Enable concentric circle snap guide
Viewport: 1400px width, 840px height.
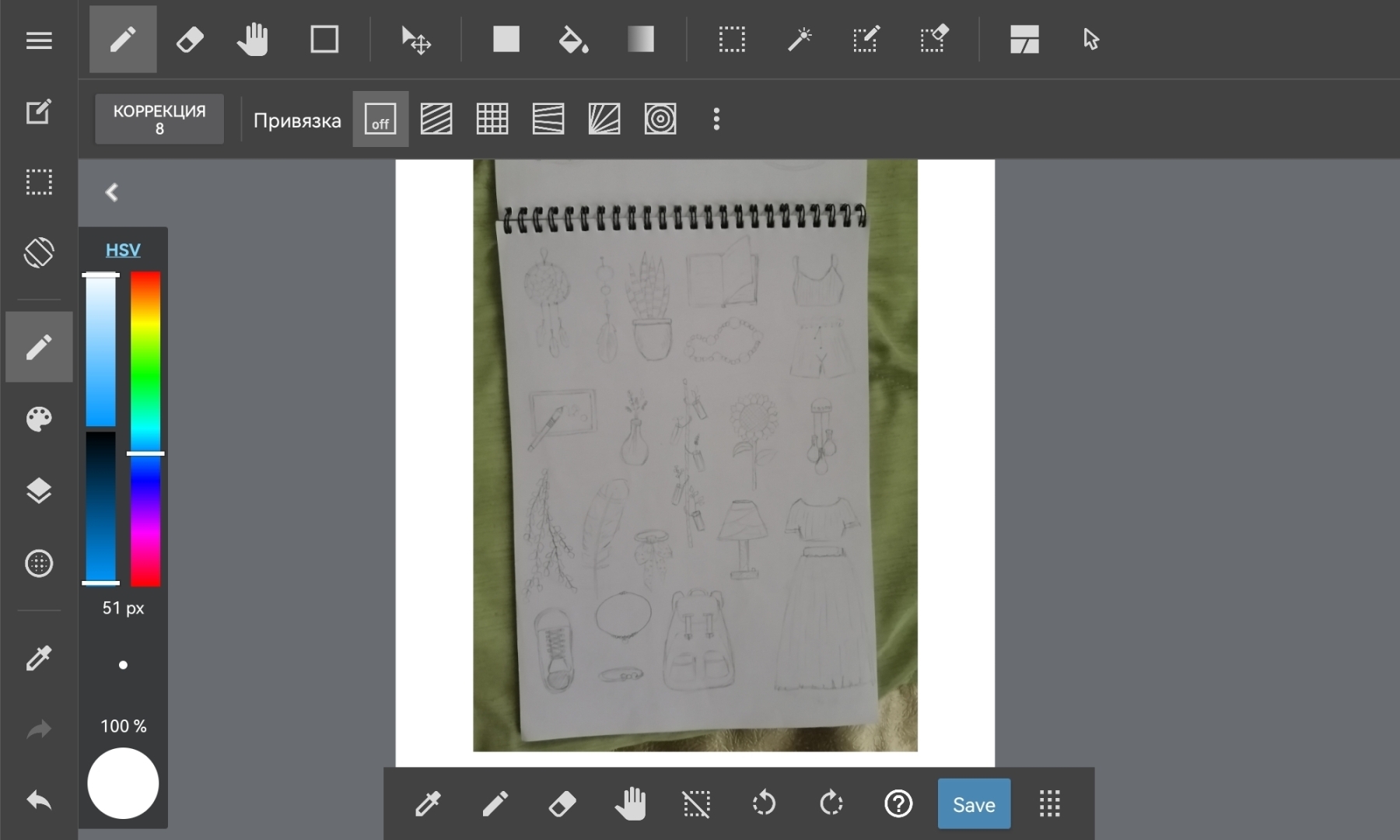pyautogui.click(x=660, y=120)
